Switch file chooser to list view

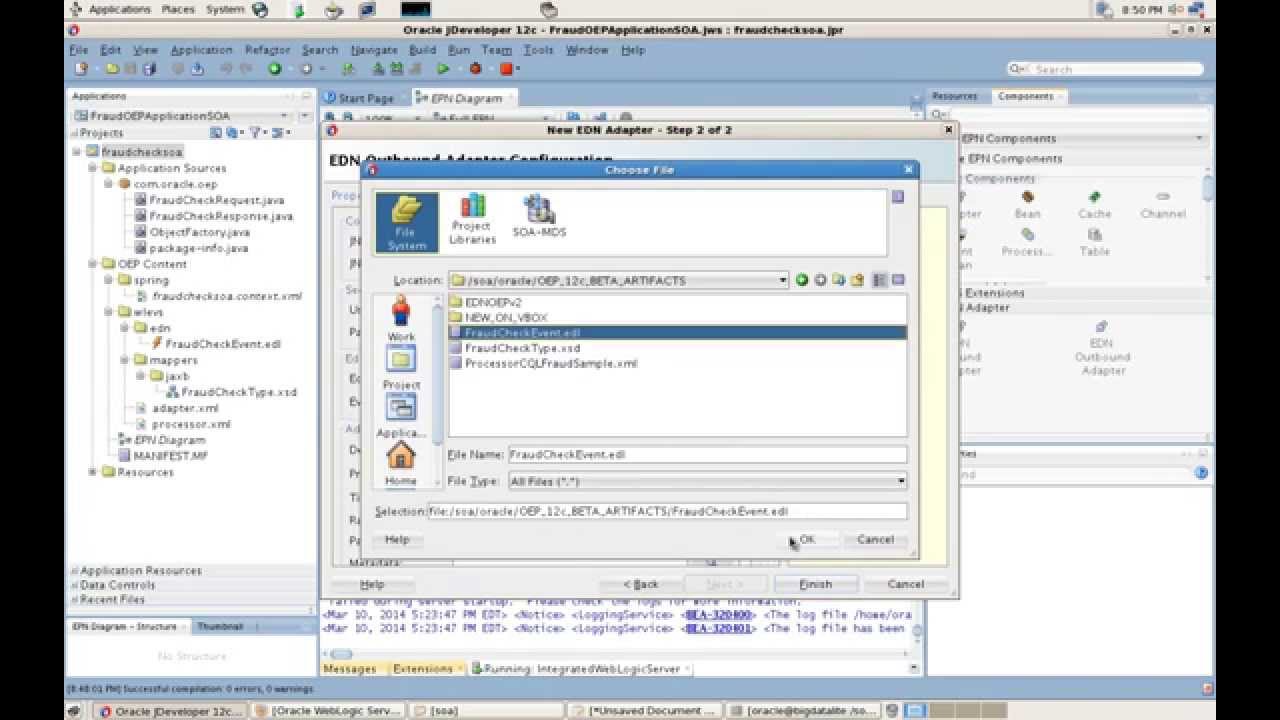pyautogui.click(x=880, y=281)
